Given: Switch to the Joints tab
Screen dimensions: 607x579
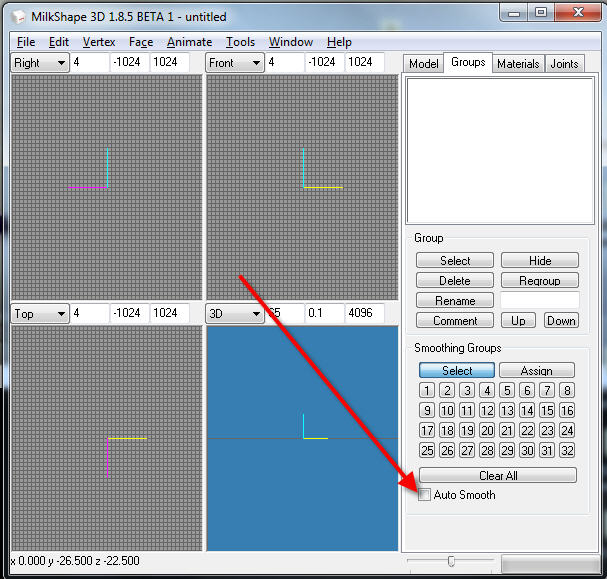Looking at the screenshot, I should 564,63.
